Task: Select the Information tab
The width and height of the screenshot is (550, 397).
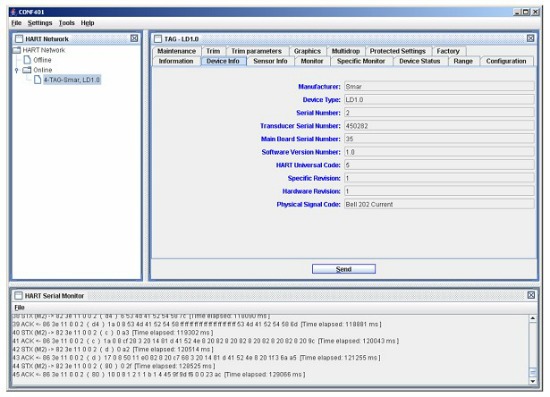Action: click(x=176, y=61)
